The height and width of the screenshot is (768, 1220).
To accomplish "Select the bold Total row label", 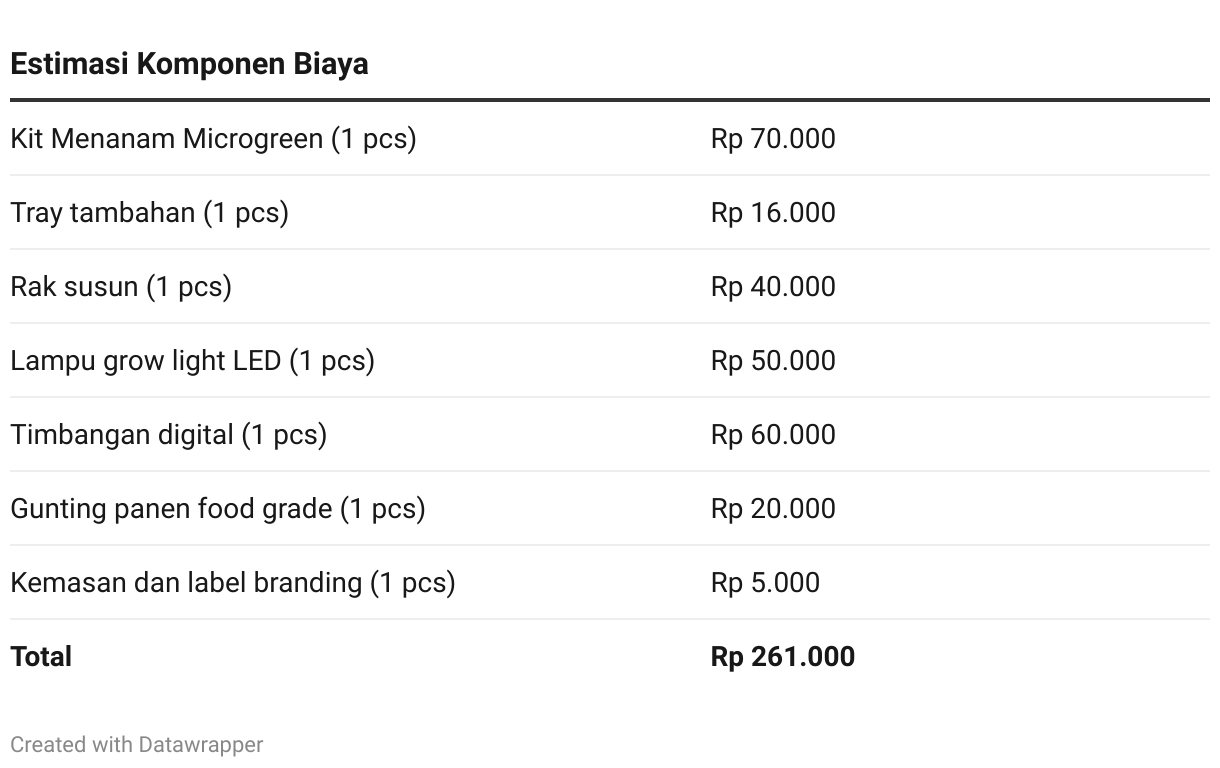I will click(x=41, y=656).
